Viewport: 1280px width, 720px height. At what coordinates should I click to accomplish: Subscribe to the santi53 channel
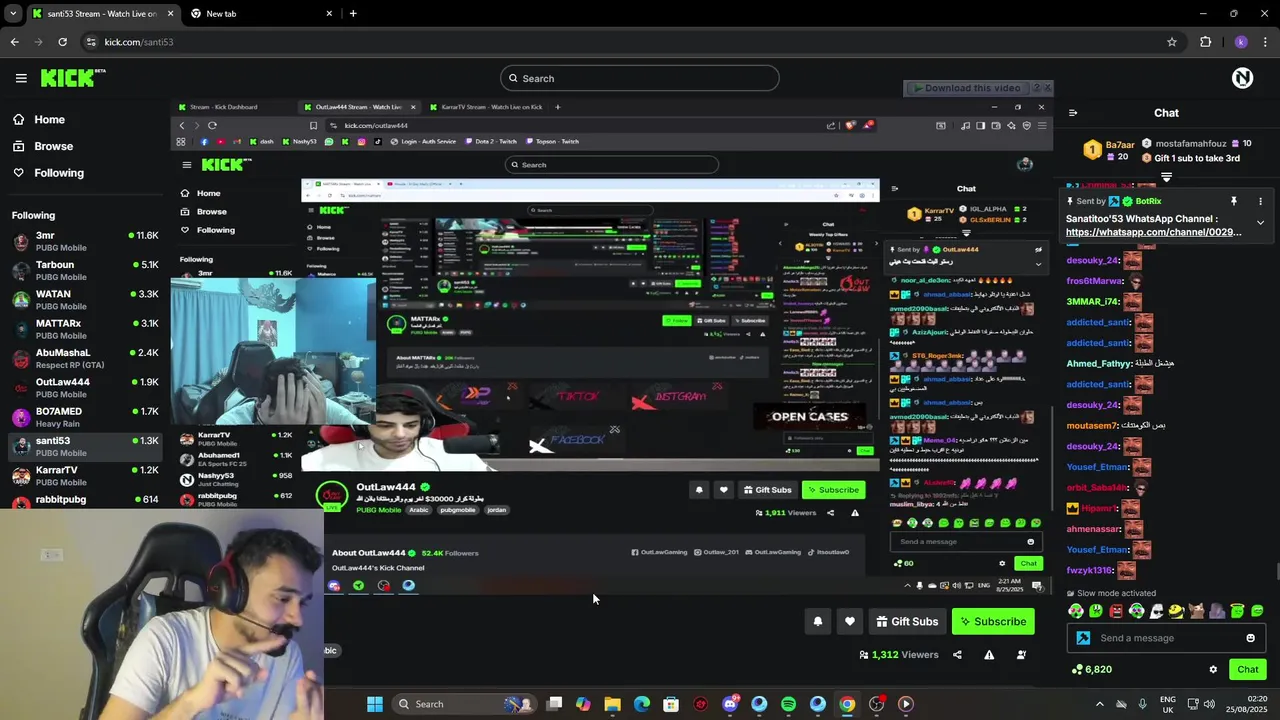993,621
